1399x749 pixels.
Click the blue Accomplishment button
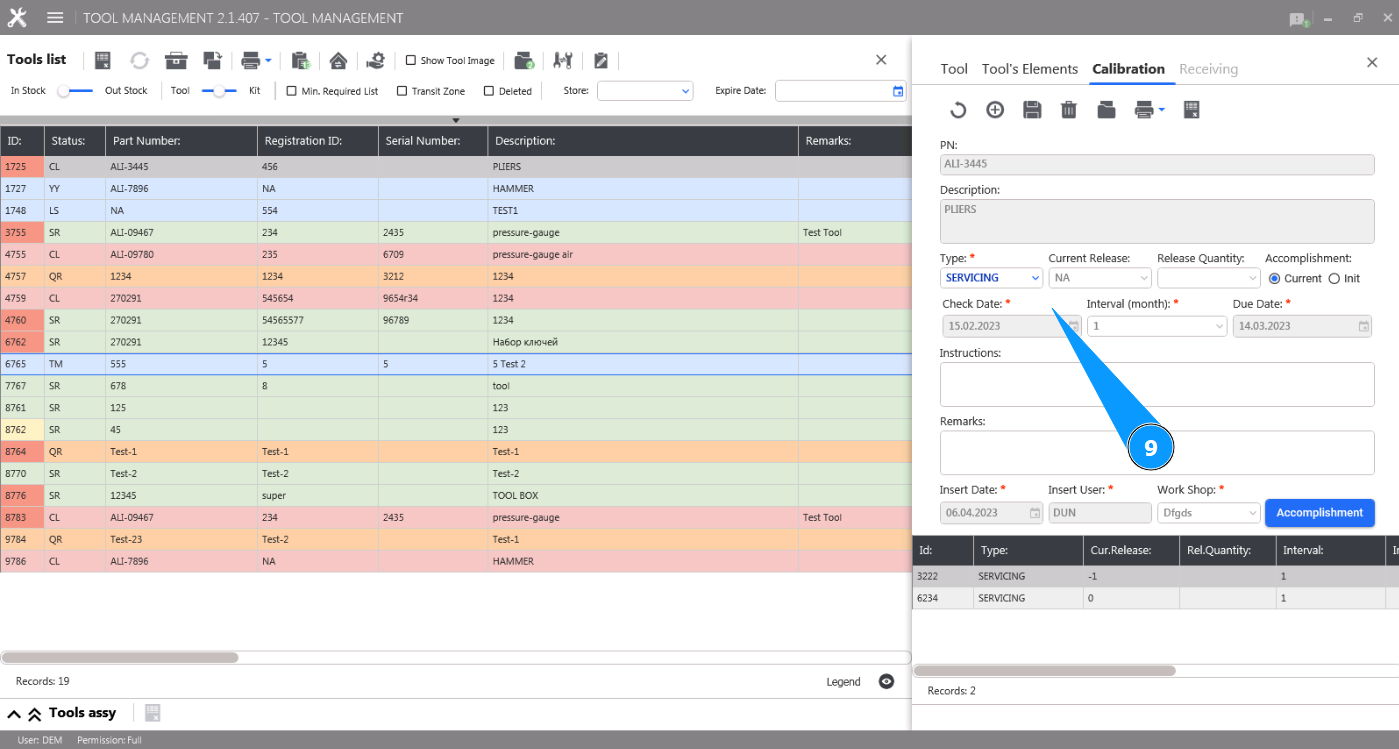coord(1319,513)
